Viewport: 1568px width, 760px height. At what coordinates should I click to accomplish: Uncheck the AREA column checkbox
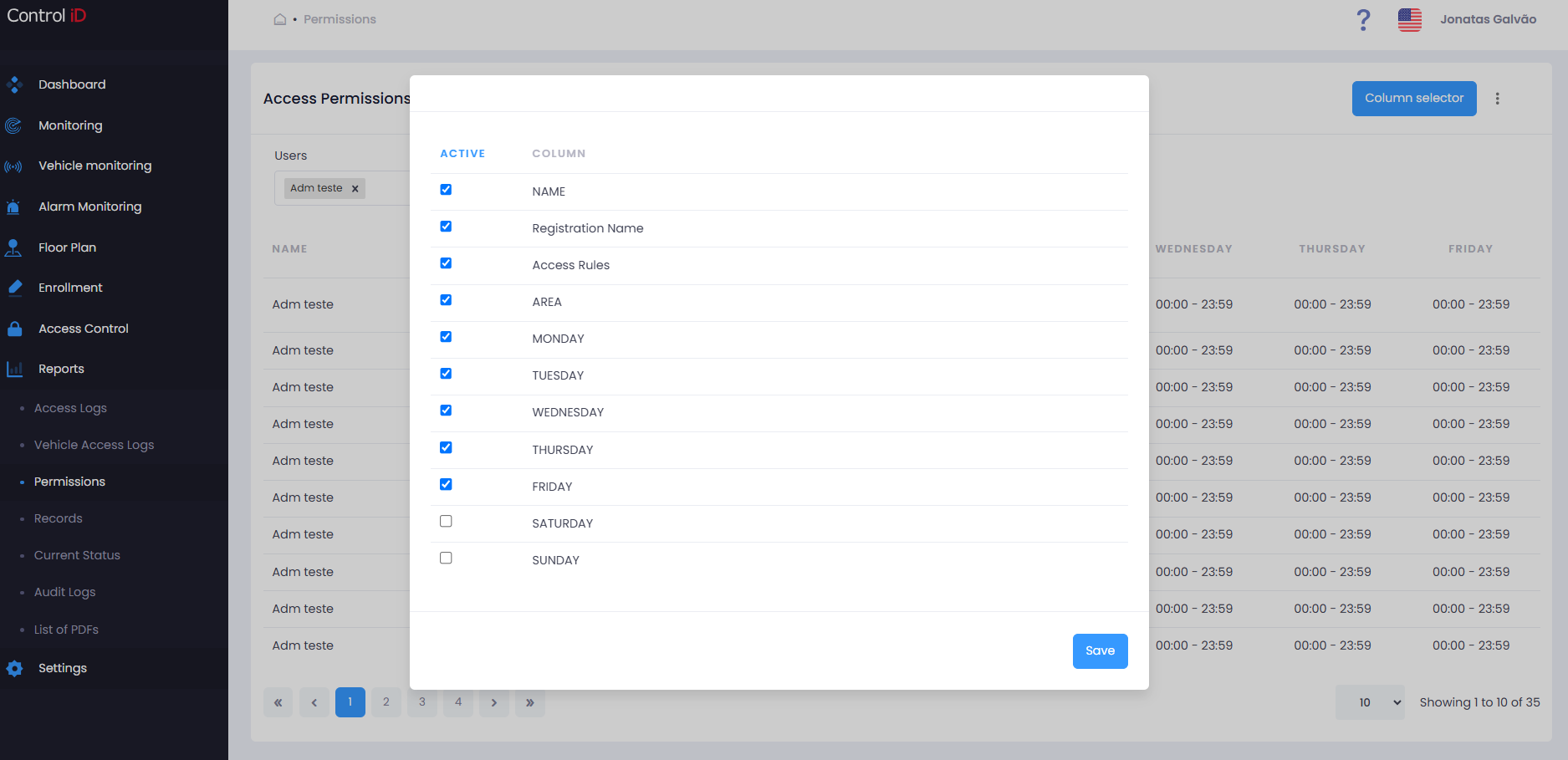[x=446, y=300]
